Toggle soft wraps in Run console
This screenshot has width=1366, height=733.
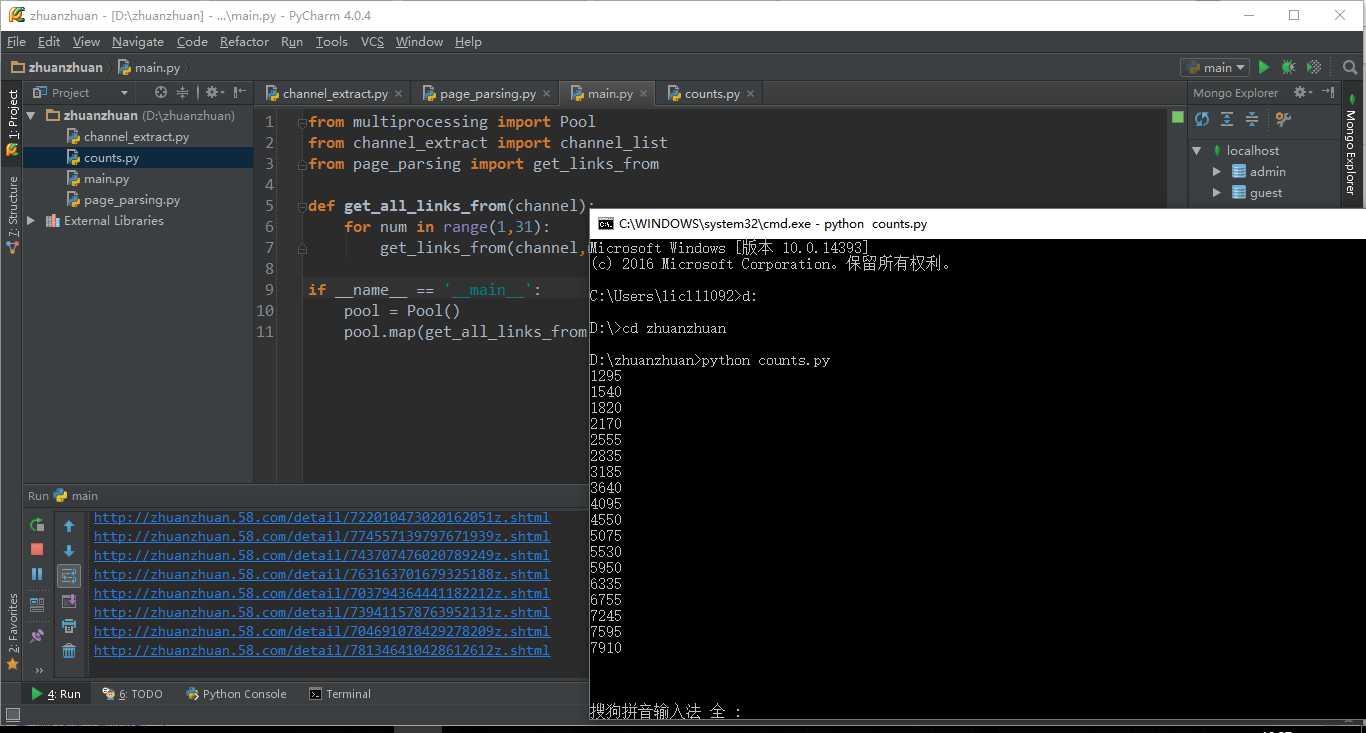pyautogui.click(x=69, y=575)
